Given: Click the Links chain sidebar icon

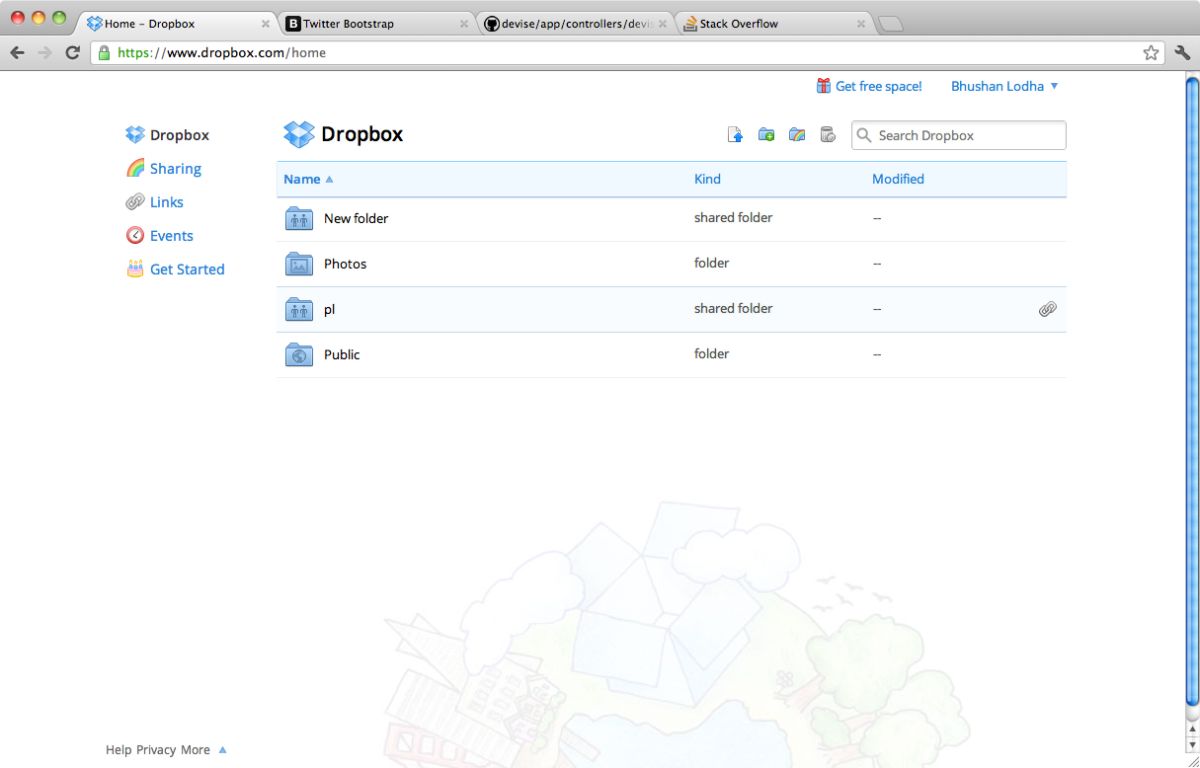Looking at the screenshot, I should (x=135, y=202).
